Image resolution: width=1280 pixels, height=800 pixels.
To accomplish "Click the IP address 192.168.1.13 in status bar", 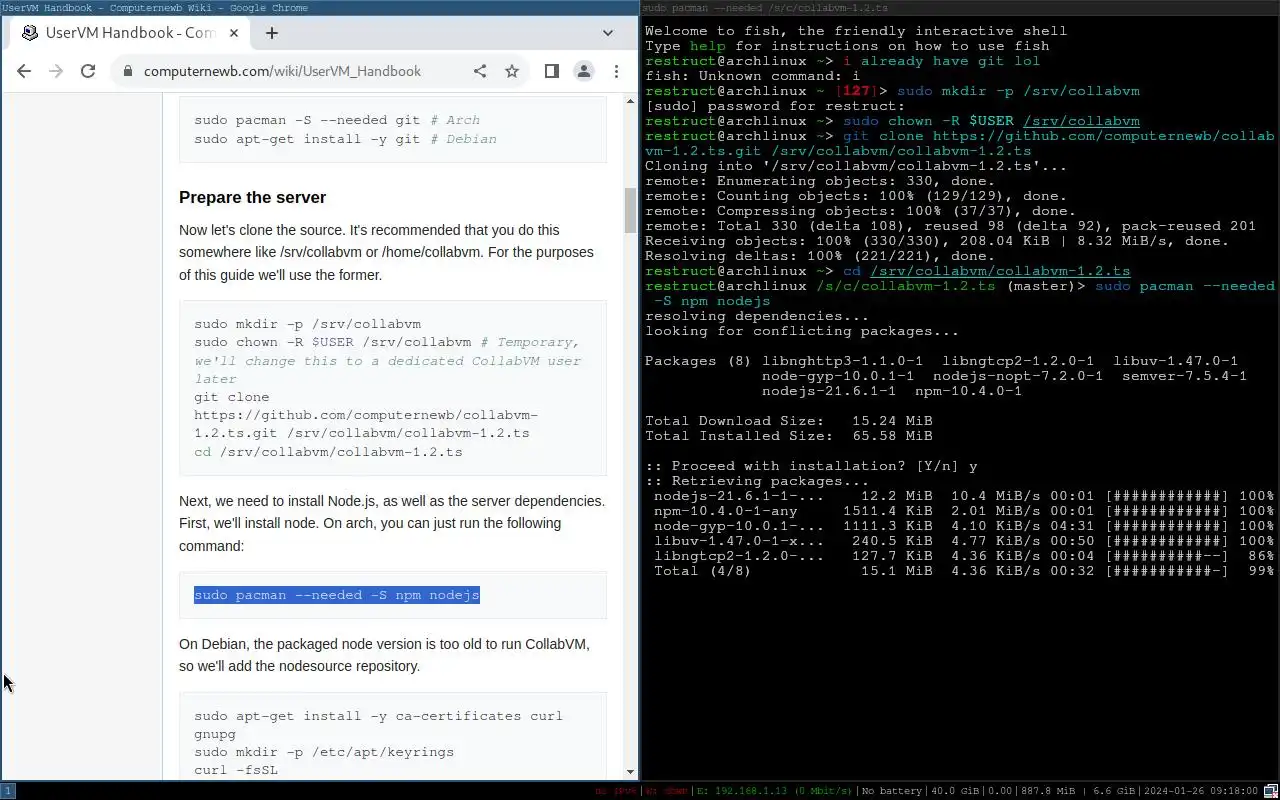I will 750,791.
